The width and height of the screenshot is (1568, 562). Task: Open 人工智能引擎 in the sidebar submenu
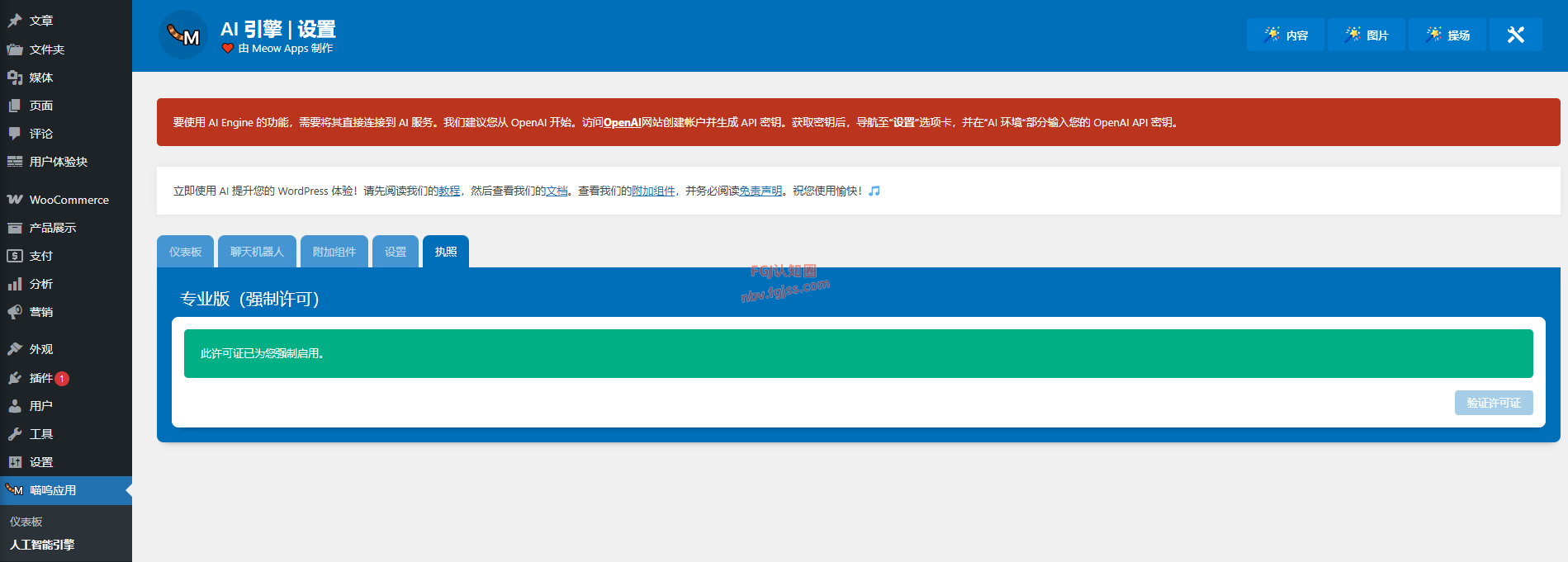42,545
